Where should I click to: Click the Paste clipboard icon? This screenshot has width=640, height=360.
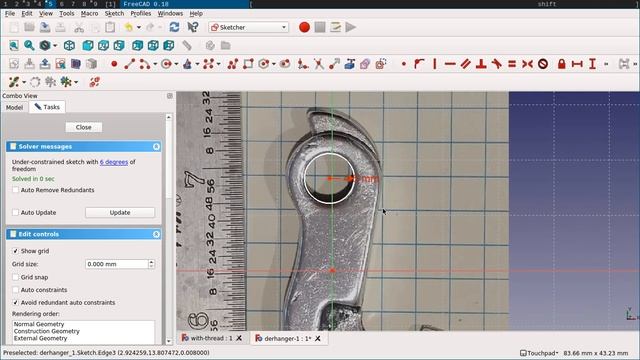click(x=110, y=27)
